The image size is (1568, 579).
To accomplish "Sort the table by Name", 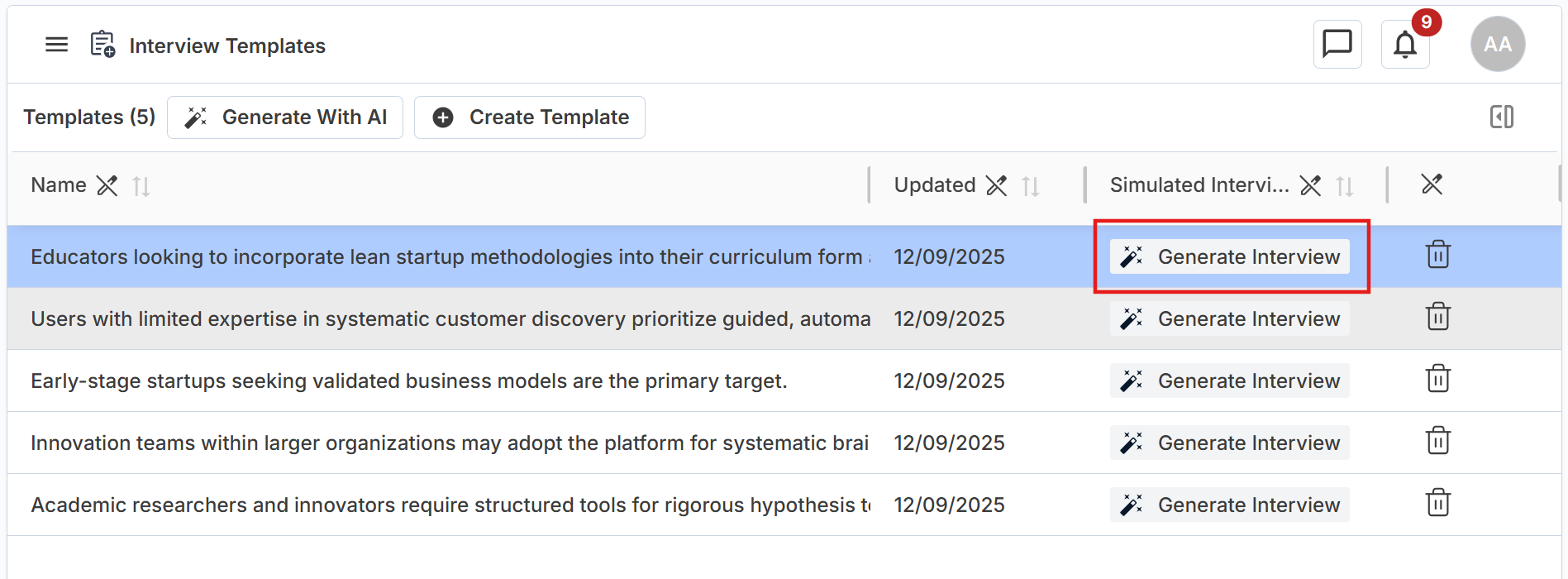I will (x=141, y=186).
